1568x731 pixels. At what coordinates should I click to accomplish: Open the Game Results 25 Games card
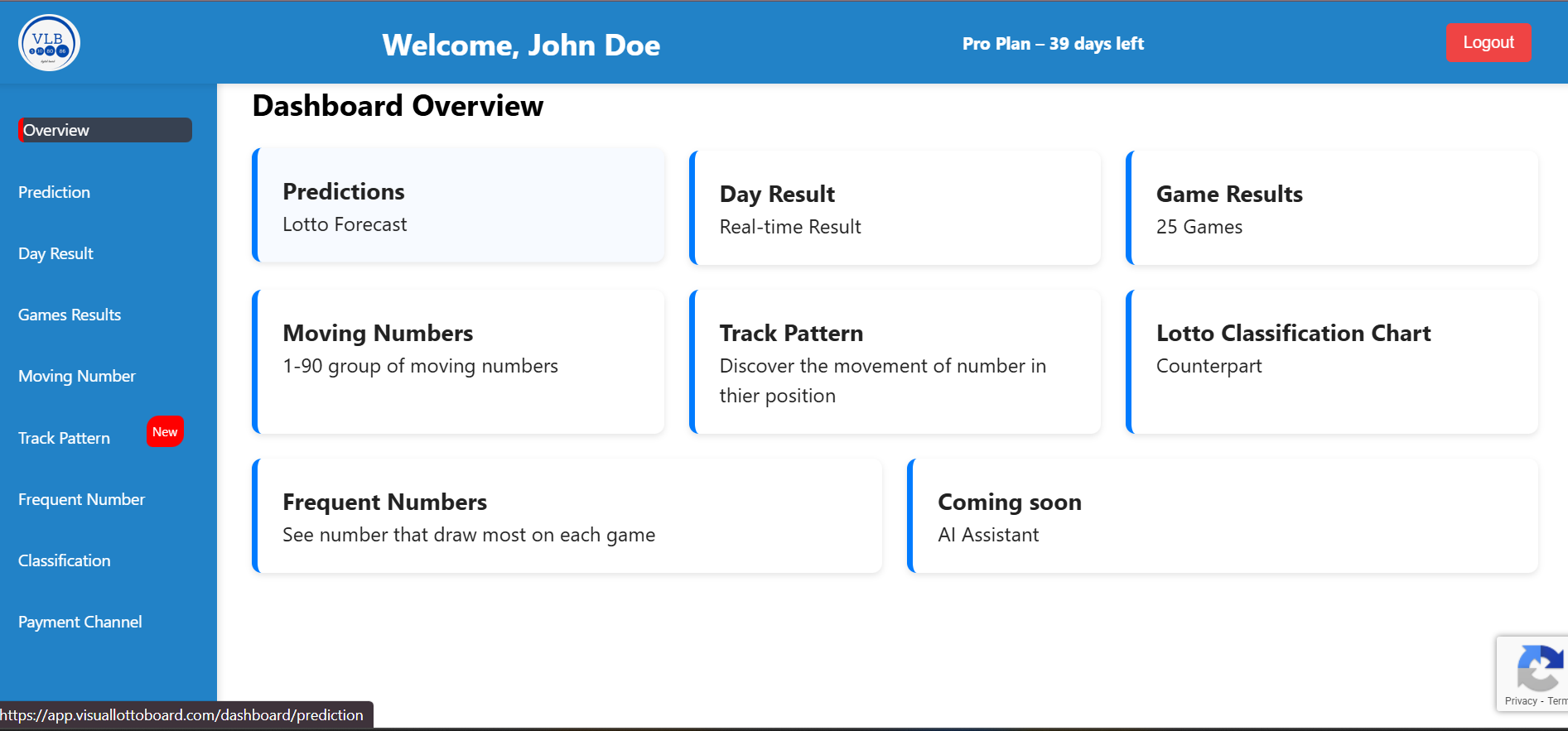(x=1331, y=208)
